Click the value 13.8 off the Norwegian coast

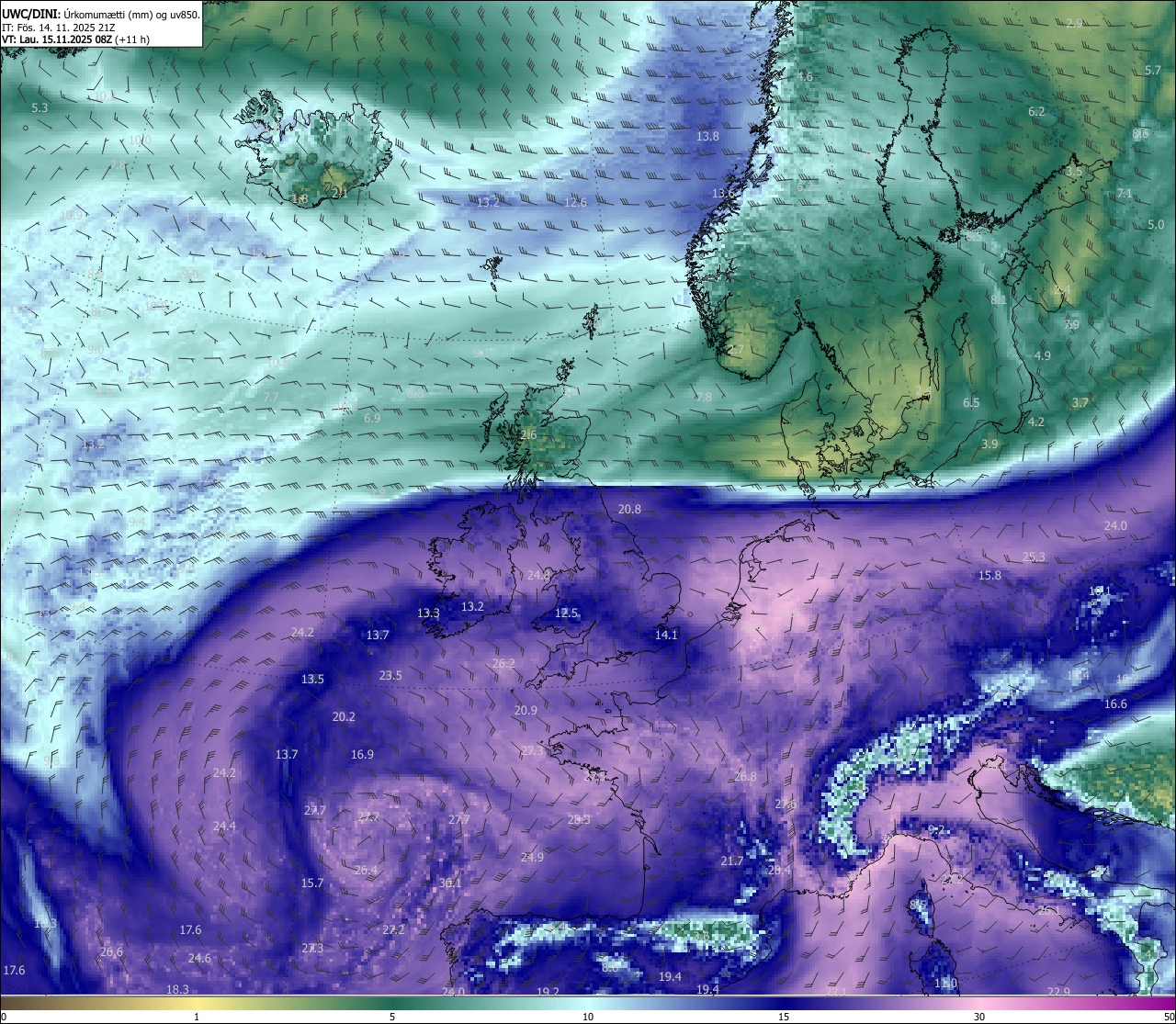[707, 136]
